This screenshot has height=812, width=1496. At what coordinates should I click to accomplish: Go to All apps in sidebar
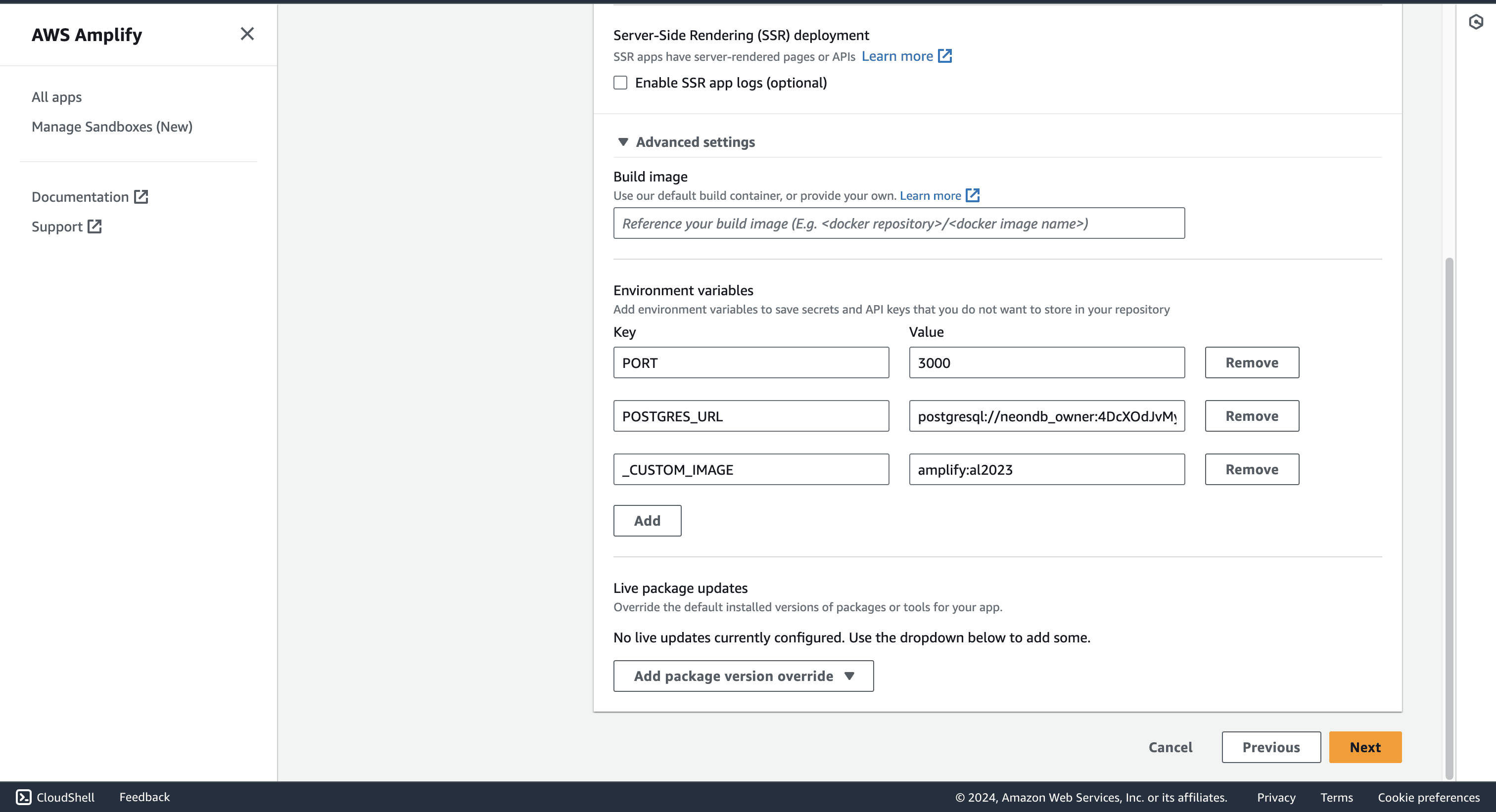click(56, 97)
